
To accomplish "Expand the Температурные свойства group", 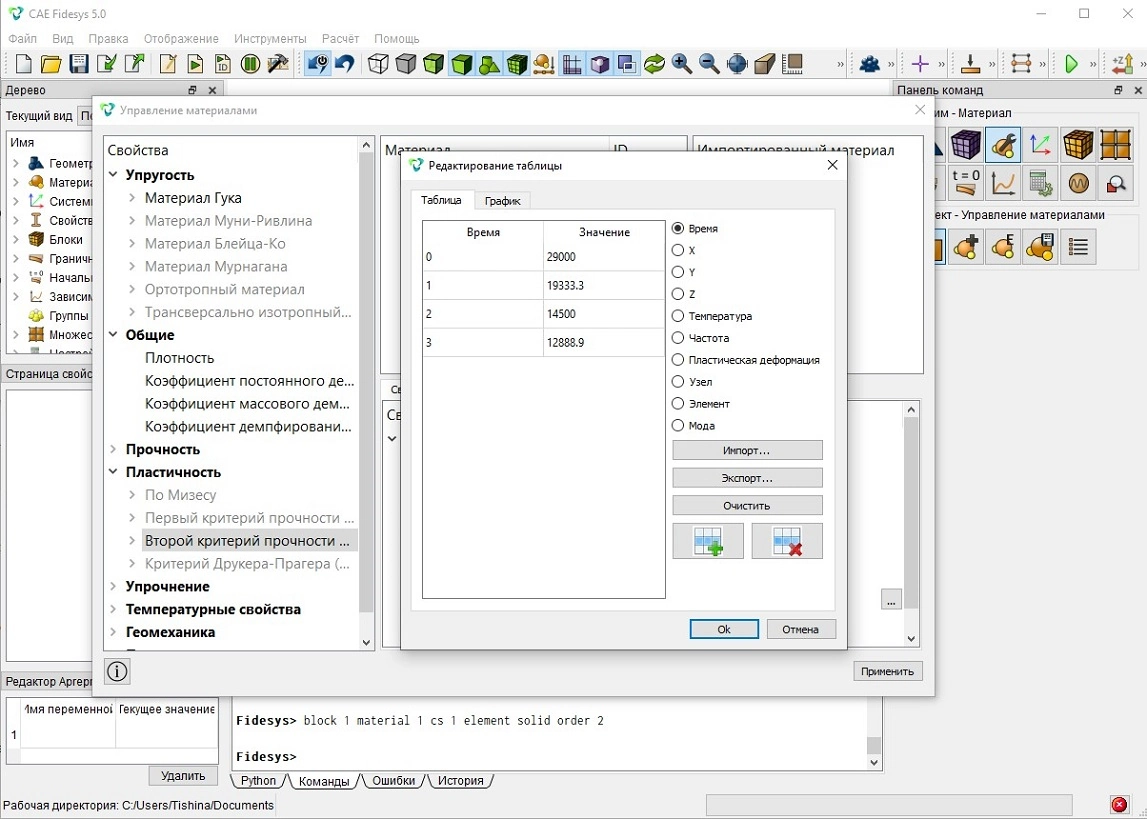I will 113,609.
